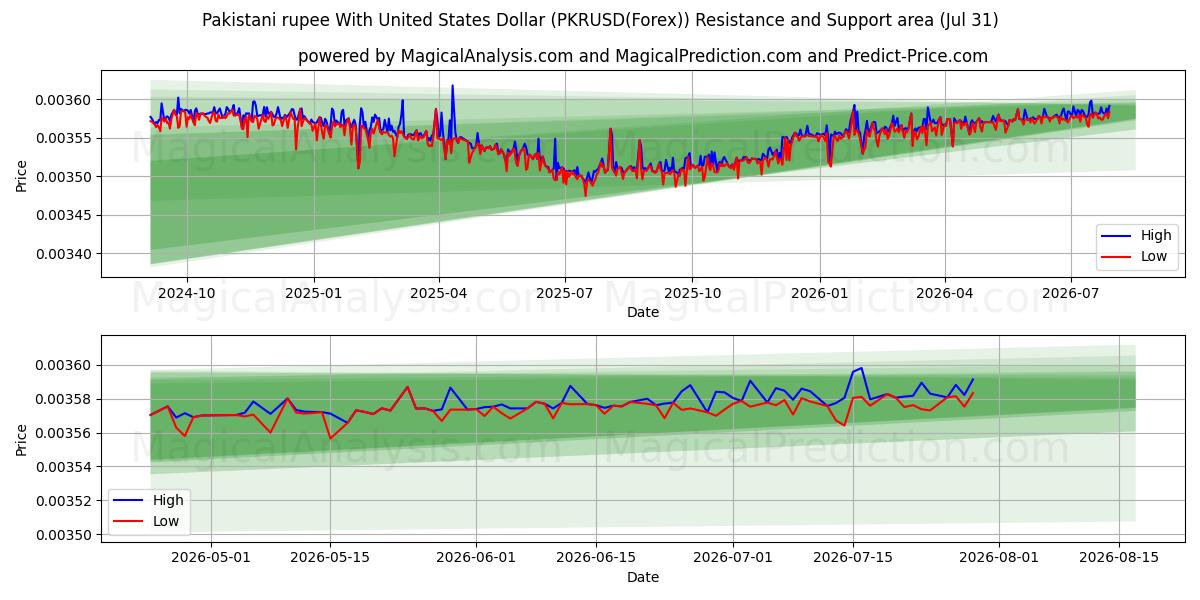The width and height of the screenshot is (1200, 600).
Task: Click the 2026-07-01 tick label
Action: 734,558
